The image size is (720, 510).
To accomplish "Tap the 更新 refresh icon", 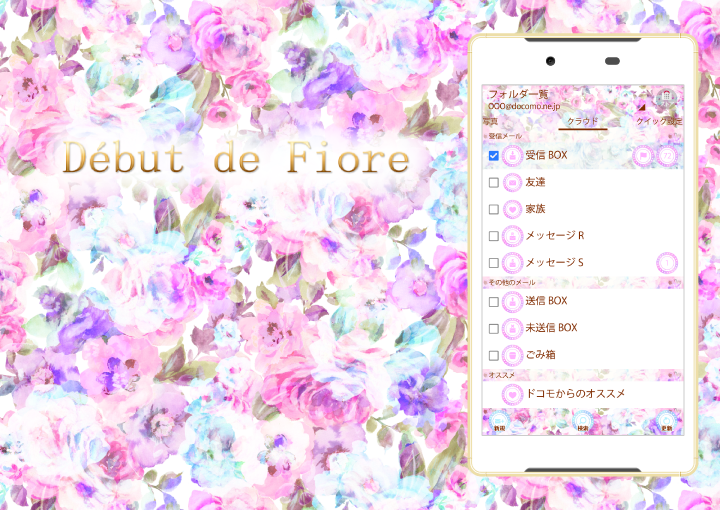I will [667, 423].
